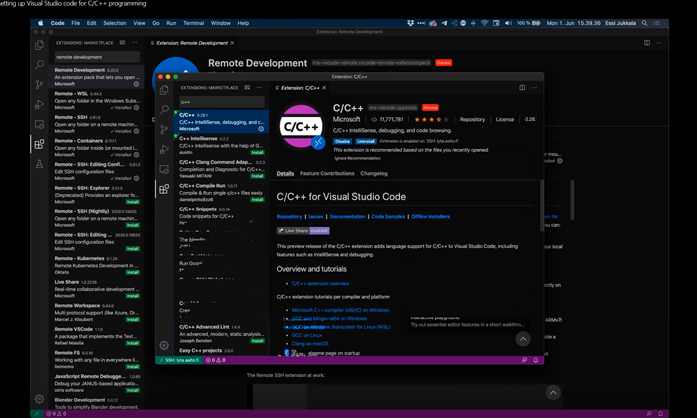Install the Remote - Kubernetes extension

click(x=132, y=271)
